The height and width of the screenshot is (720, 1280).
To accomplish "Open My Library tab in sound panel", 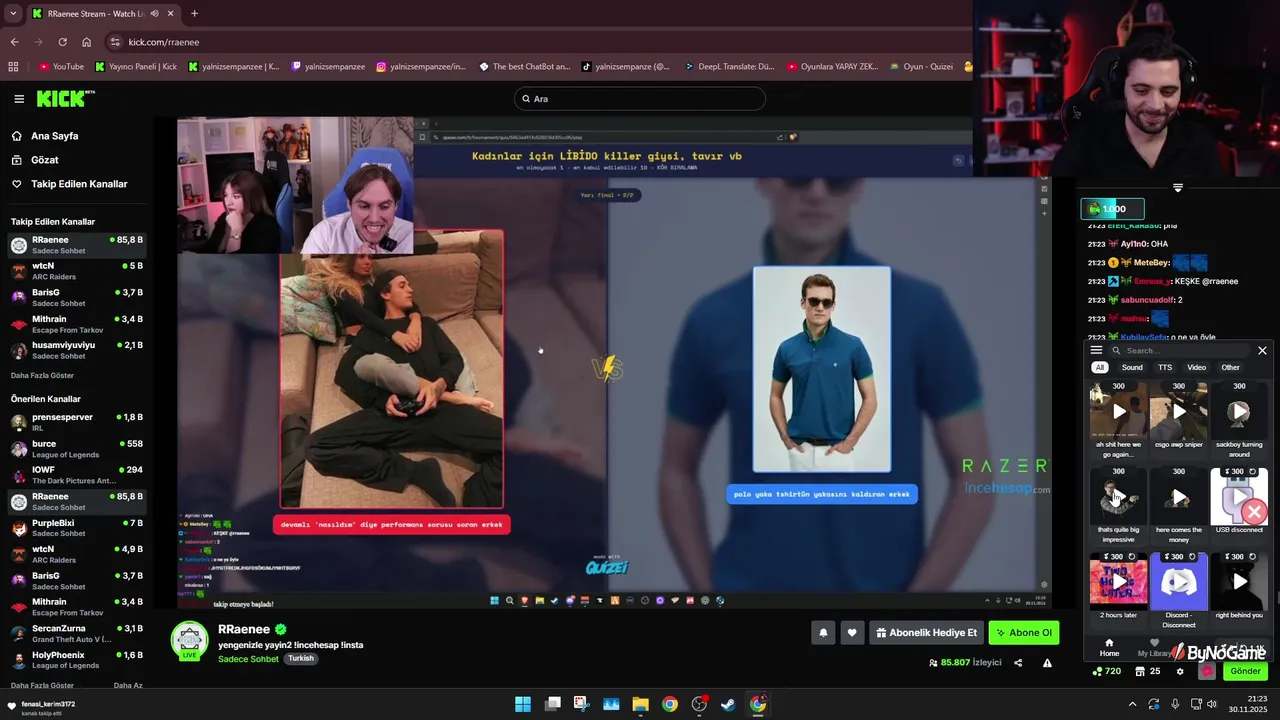I will point(1155,648).
